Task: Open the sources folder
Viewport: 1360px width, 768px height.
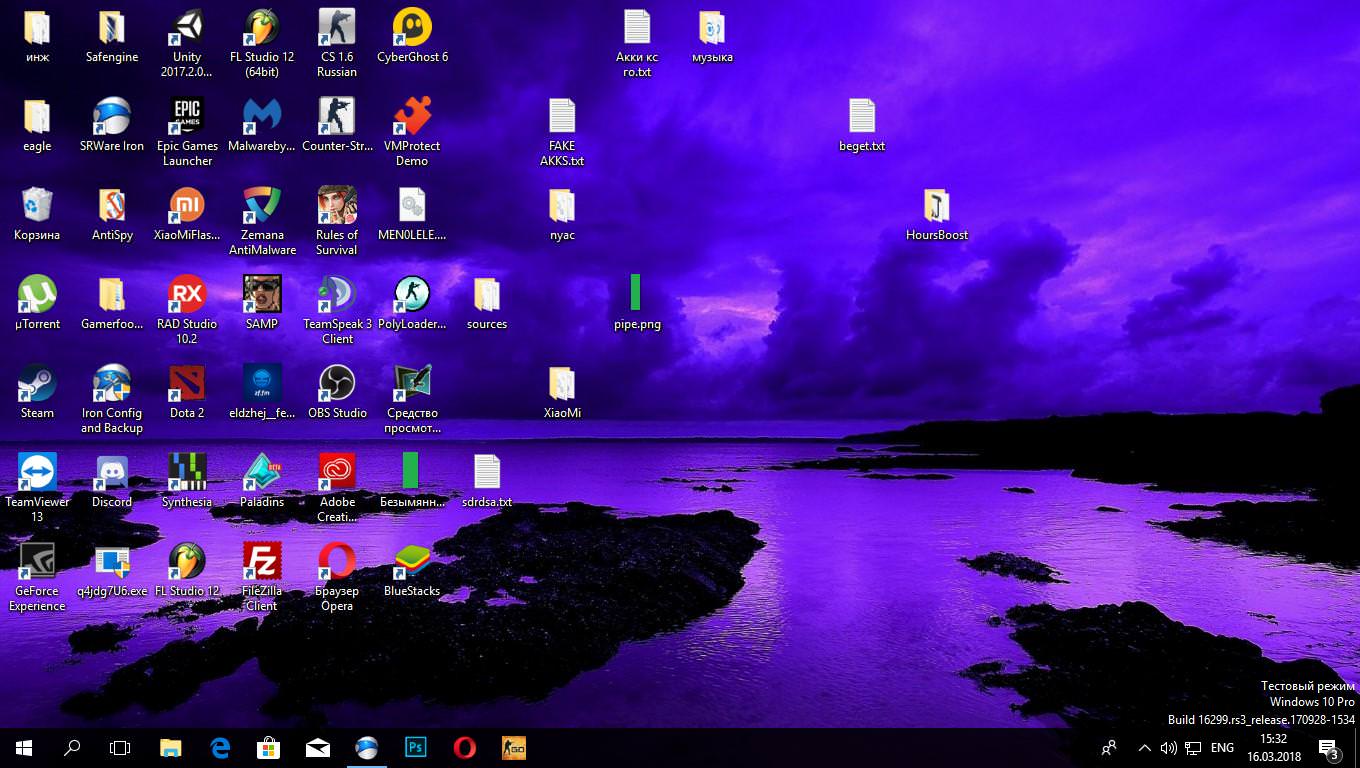Action: (x=487, y=304)
